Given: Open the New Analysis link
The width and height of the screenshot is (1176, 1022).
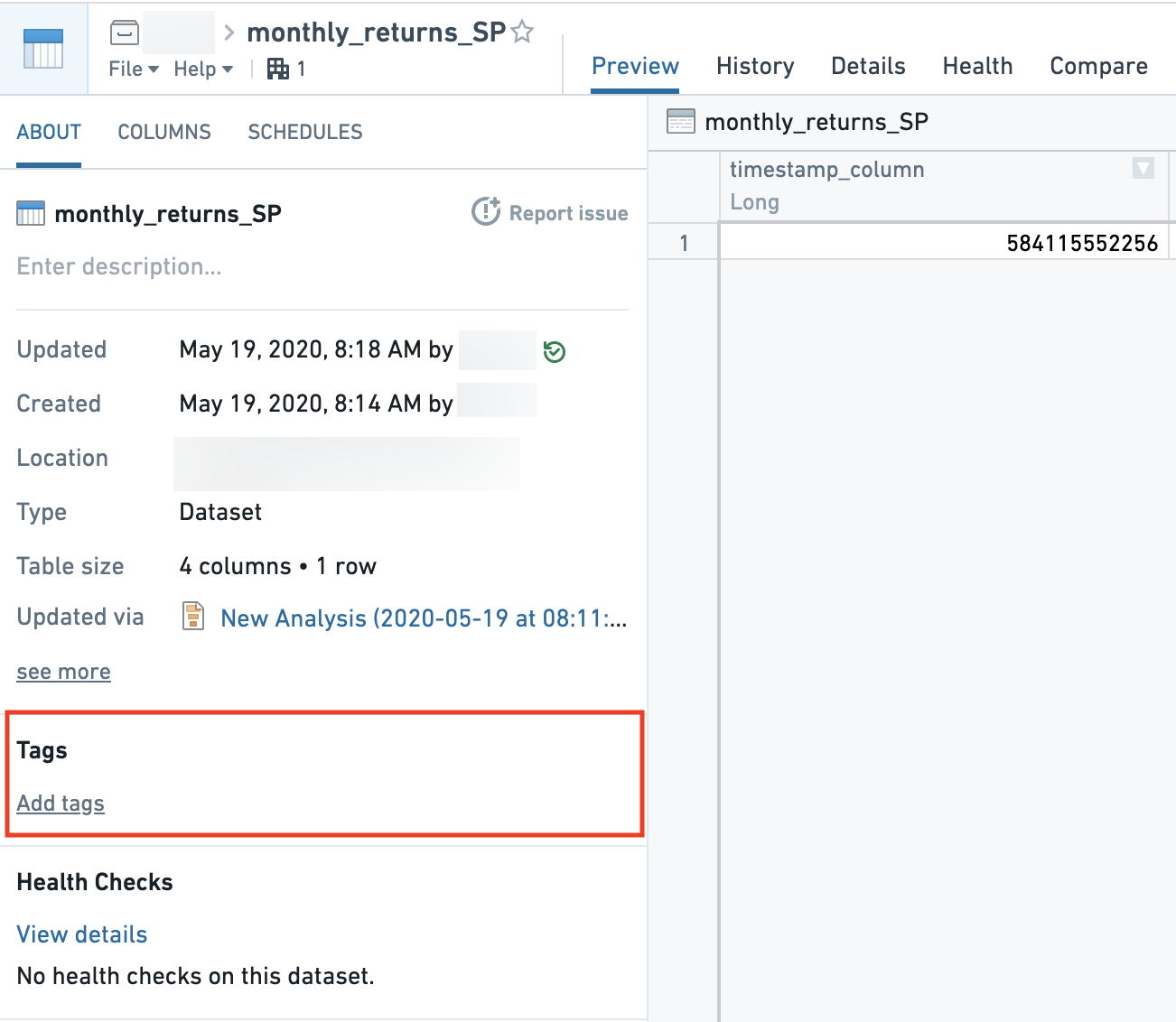Looking at the screenshot, I should (x=424, y=618).
